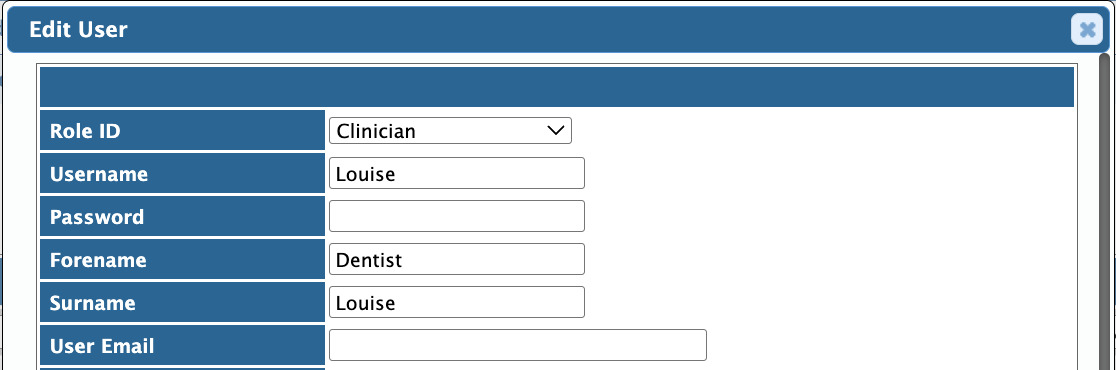Screen dimensions: 1116x370
Task: Click the Role ID label cell
Action: click(182, 131)
